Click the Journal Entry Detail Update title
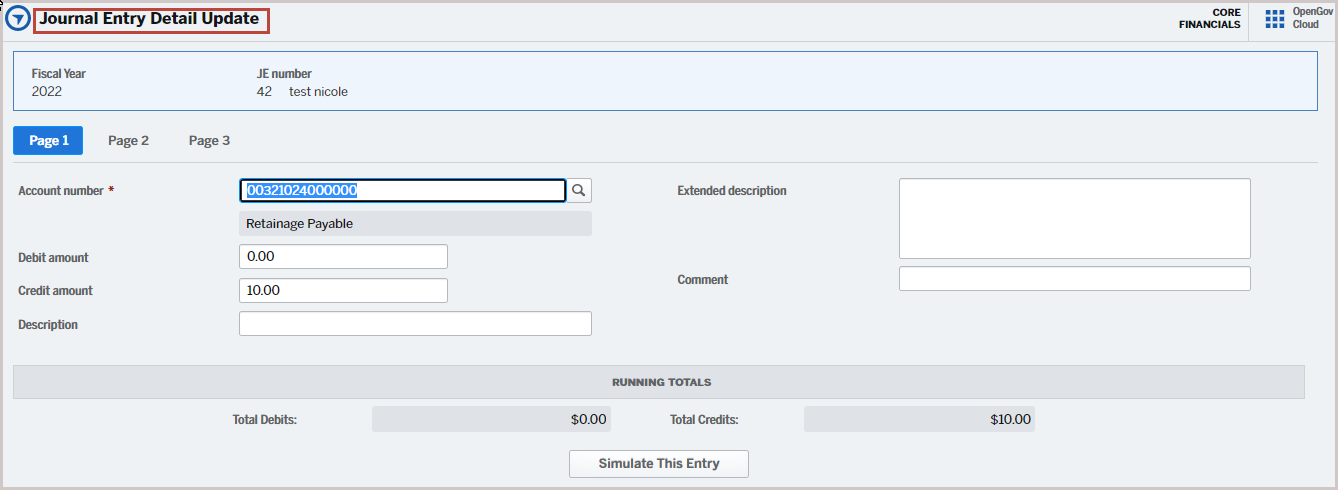Screen dimensions: 1338x490 [x=150, y=19]
